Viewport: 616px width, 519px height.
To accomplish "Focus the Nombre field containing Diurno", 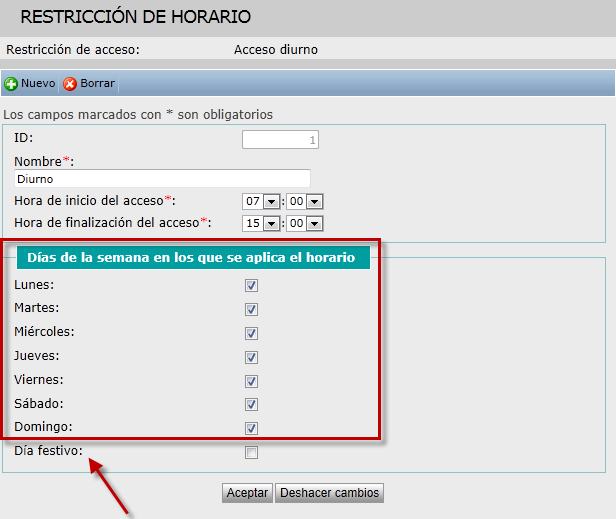I will tap(162, 179).
